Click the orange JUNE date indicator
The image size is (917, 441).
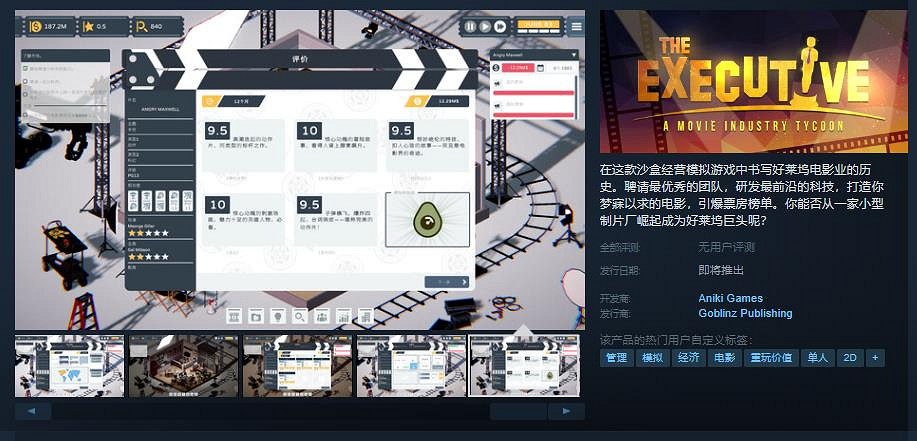(539, 26)
